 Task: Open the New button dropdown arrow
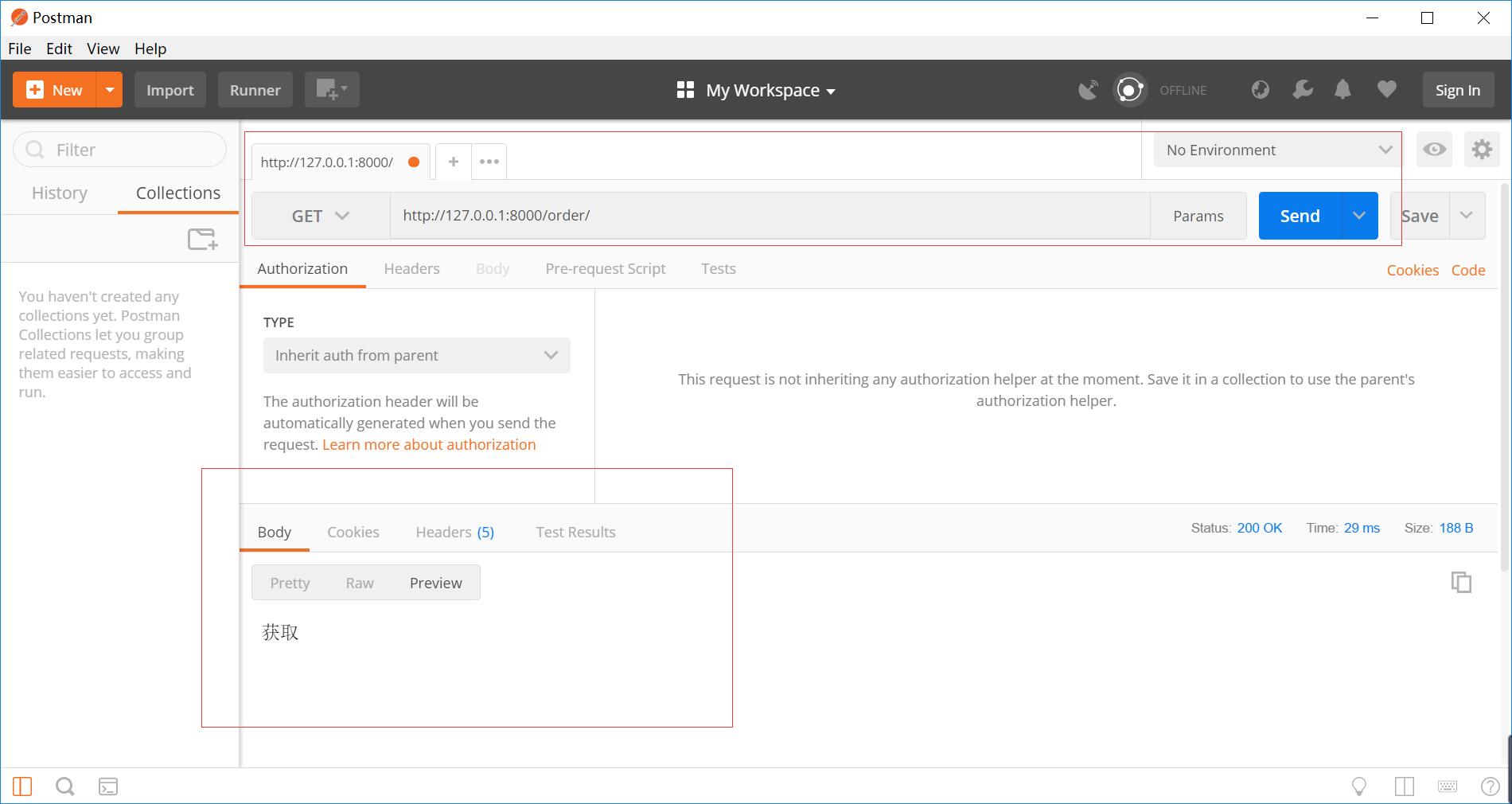click(110, 90)
